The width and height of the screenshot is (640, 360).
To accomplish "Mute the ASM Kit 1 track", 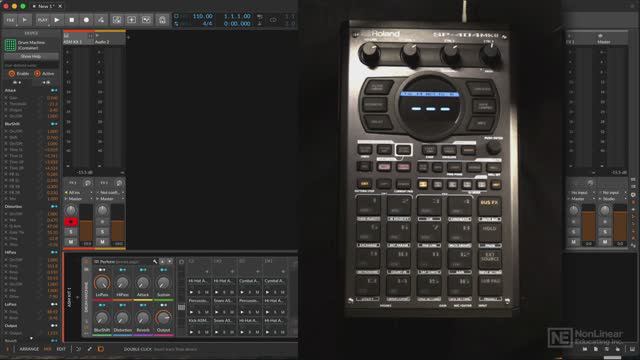I will click(71, 242).
